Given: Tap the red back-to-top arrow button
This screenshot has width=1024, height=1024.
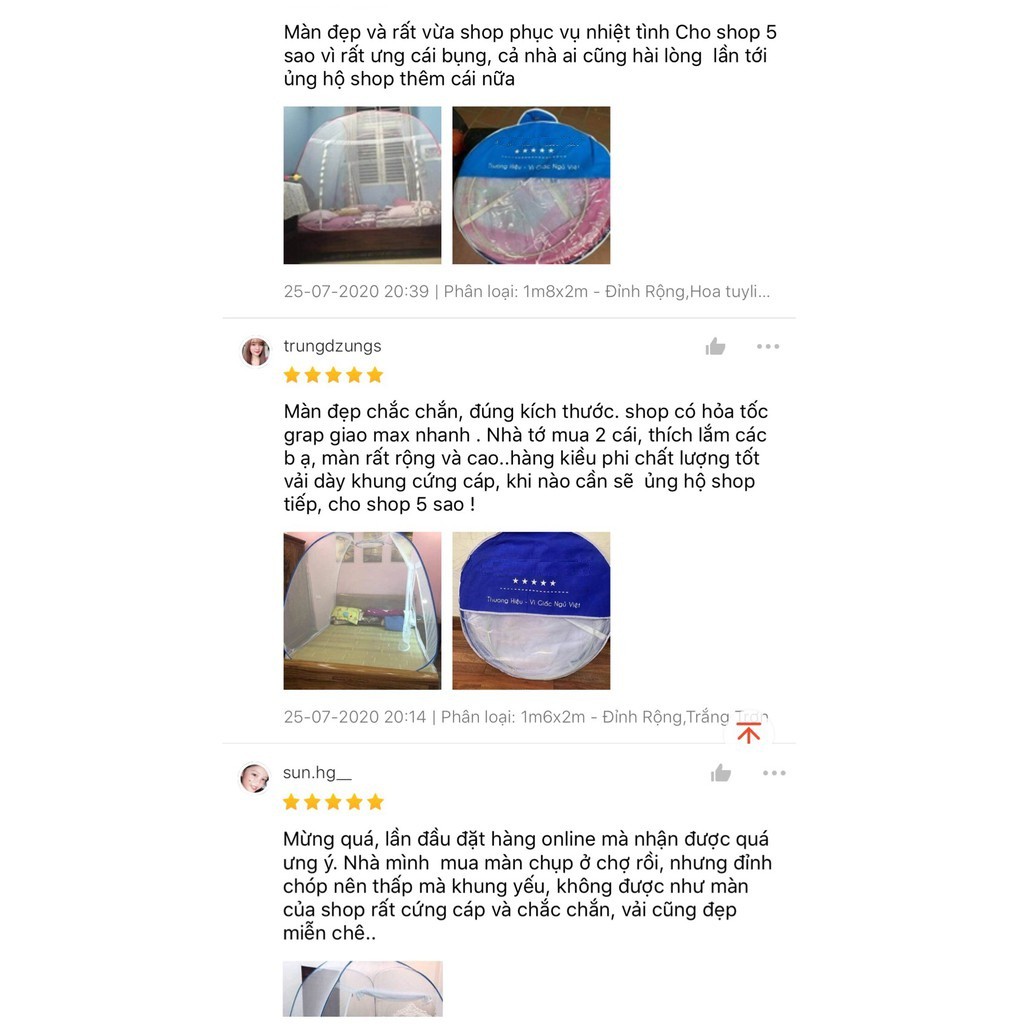Looking at the screenshot, I should pos(748,734).
